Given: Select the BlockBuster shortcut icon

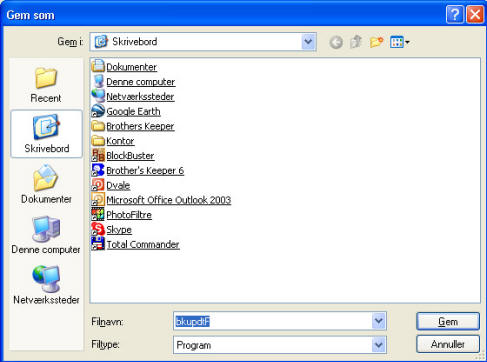Looking at the screenshot, I should [x=98, y=155].
